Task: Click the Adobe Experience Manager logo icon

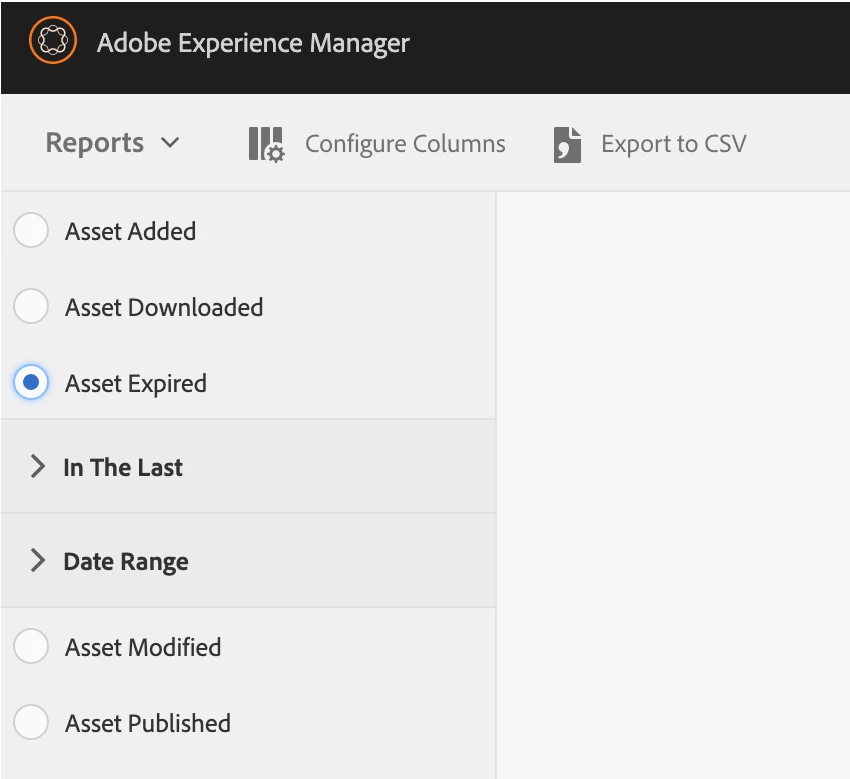Action: coord(53,40)
